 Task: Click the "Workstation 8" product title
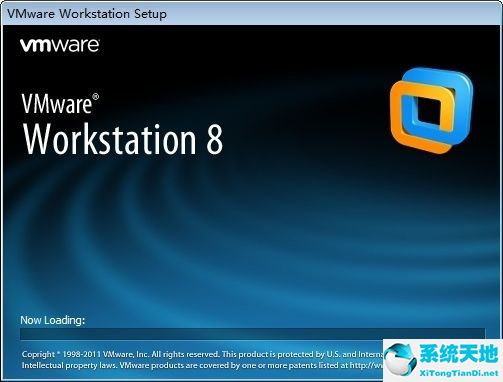(123, 139)
